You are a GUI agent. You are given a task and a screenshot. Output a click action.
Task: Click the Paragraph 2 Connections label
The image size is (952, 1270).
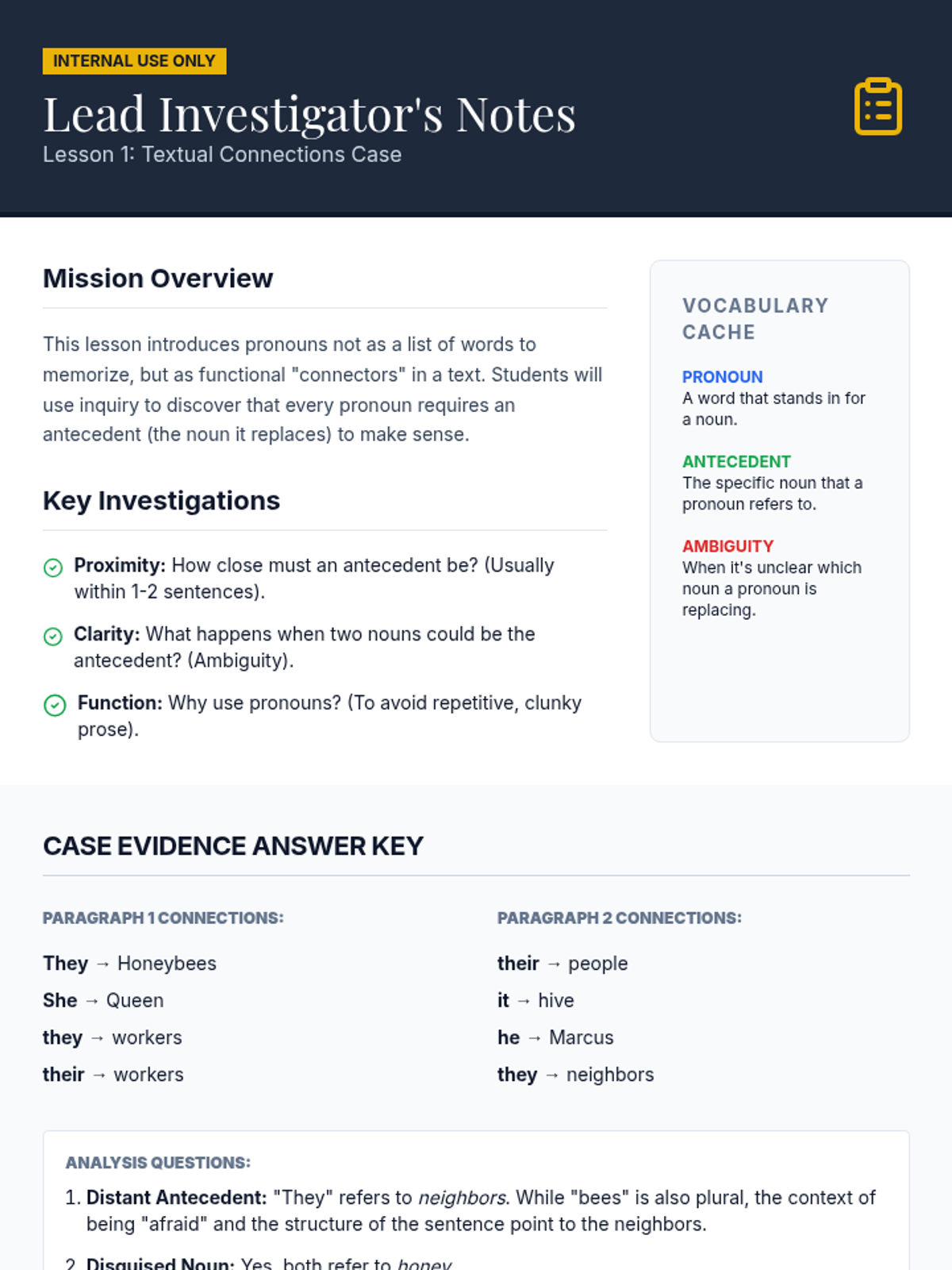point(619,918)
